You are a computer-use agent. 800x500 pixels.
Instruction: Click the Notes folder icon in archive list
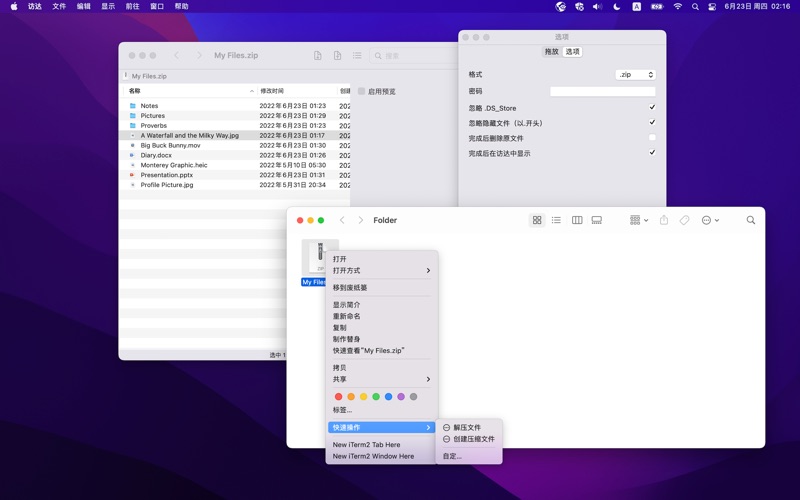pos(133,106)
